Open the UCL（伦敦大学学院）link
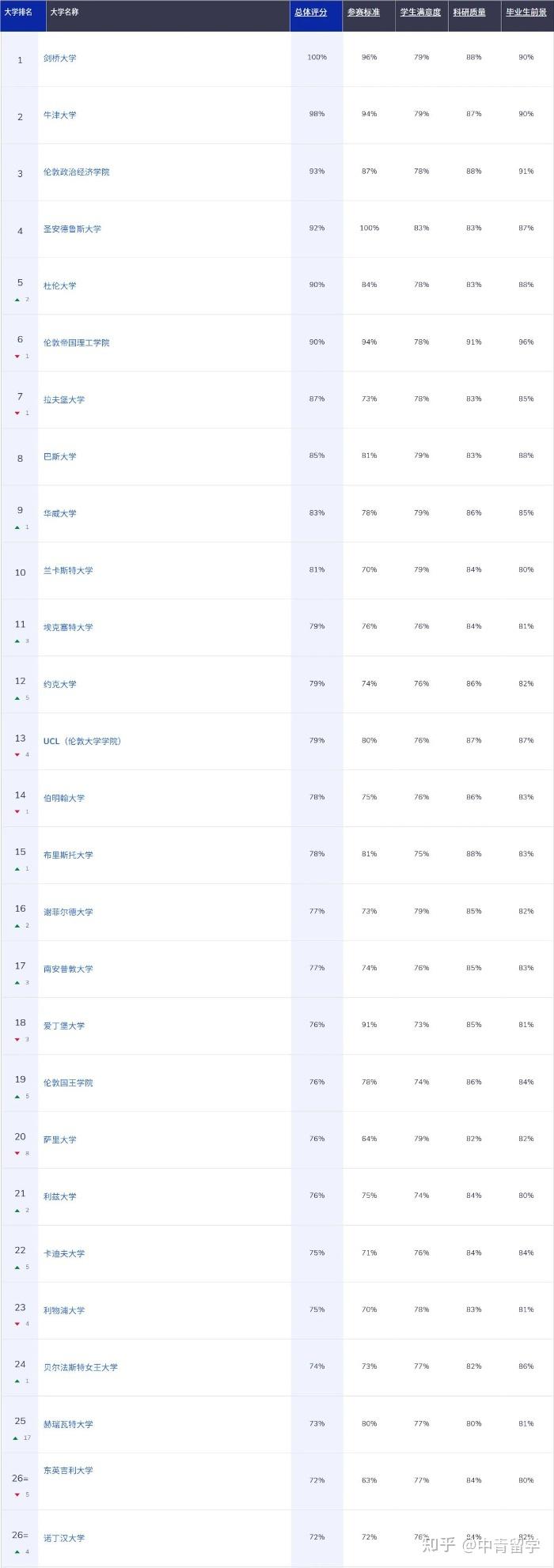 coord(82,742)
